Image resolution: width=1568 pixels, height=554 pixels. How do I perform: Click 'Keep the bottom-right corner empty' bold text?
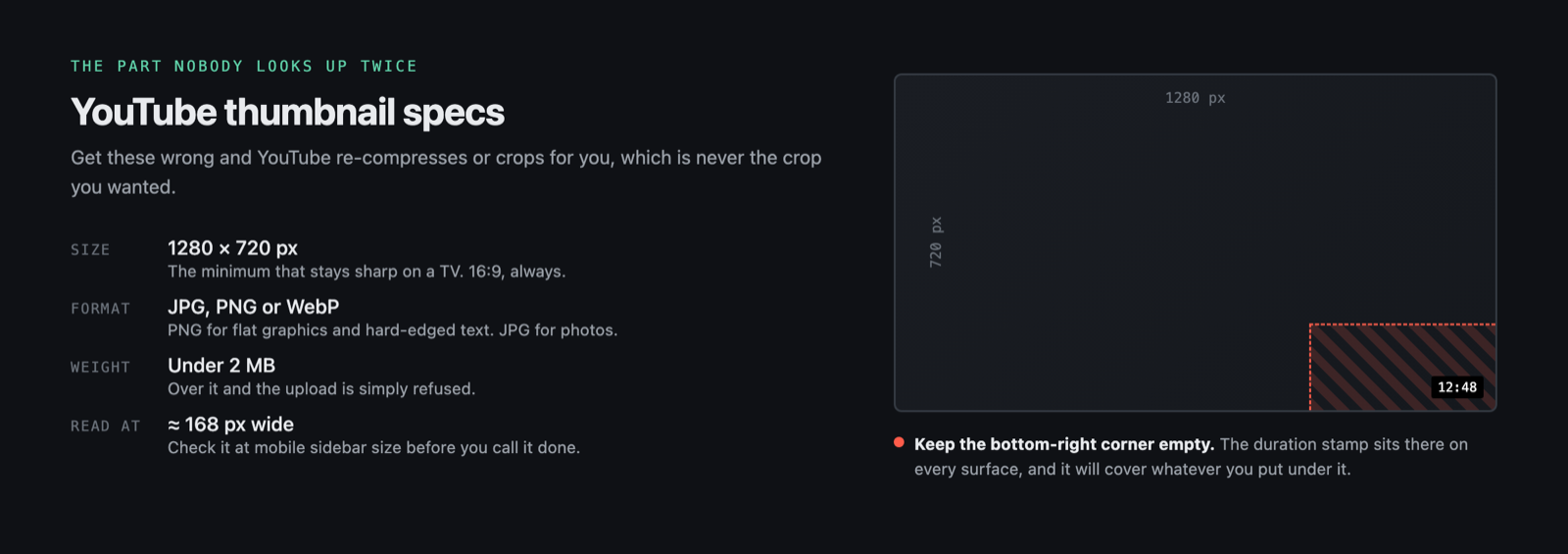pyautogui.click(x=1064, y=444)
